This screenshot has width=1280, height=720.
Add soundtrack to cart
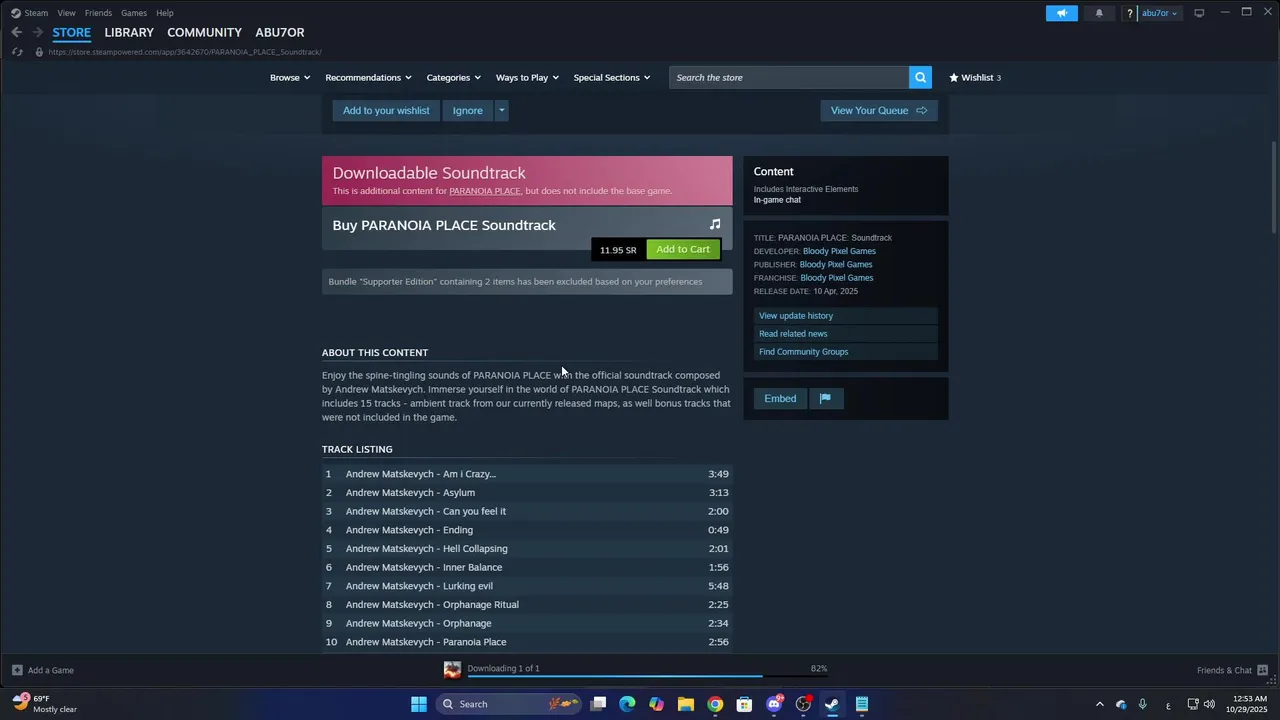[683, 249]
